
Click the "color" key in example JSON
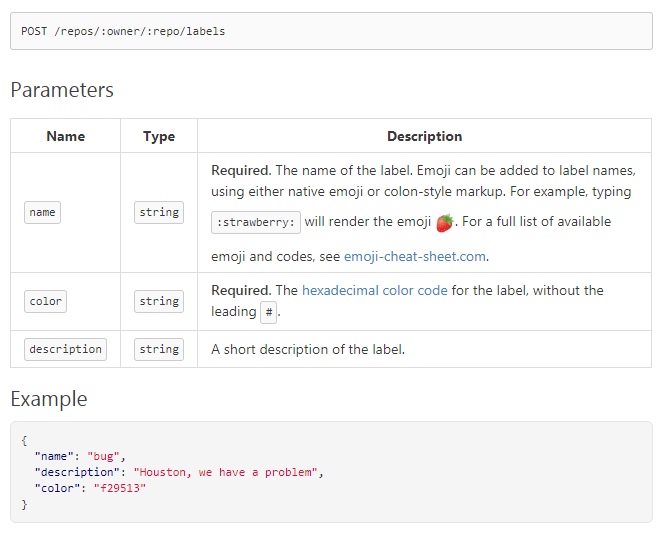click(x=57, y=488)
